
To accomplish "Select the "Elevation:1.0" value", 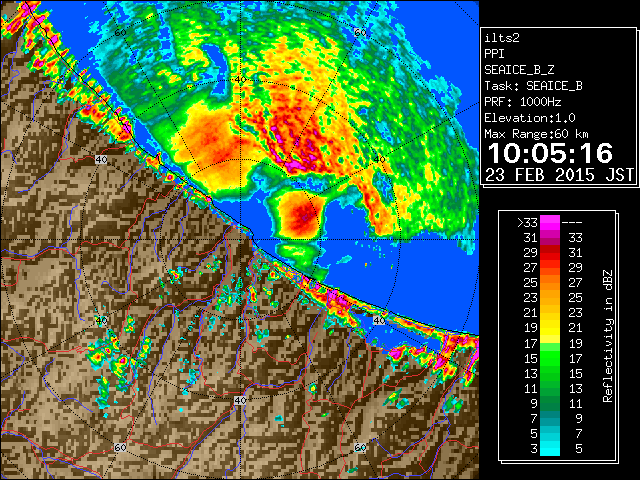I will pos(530,118).
